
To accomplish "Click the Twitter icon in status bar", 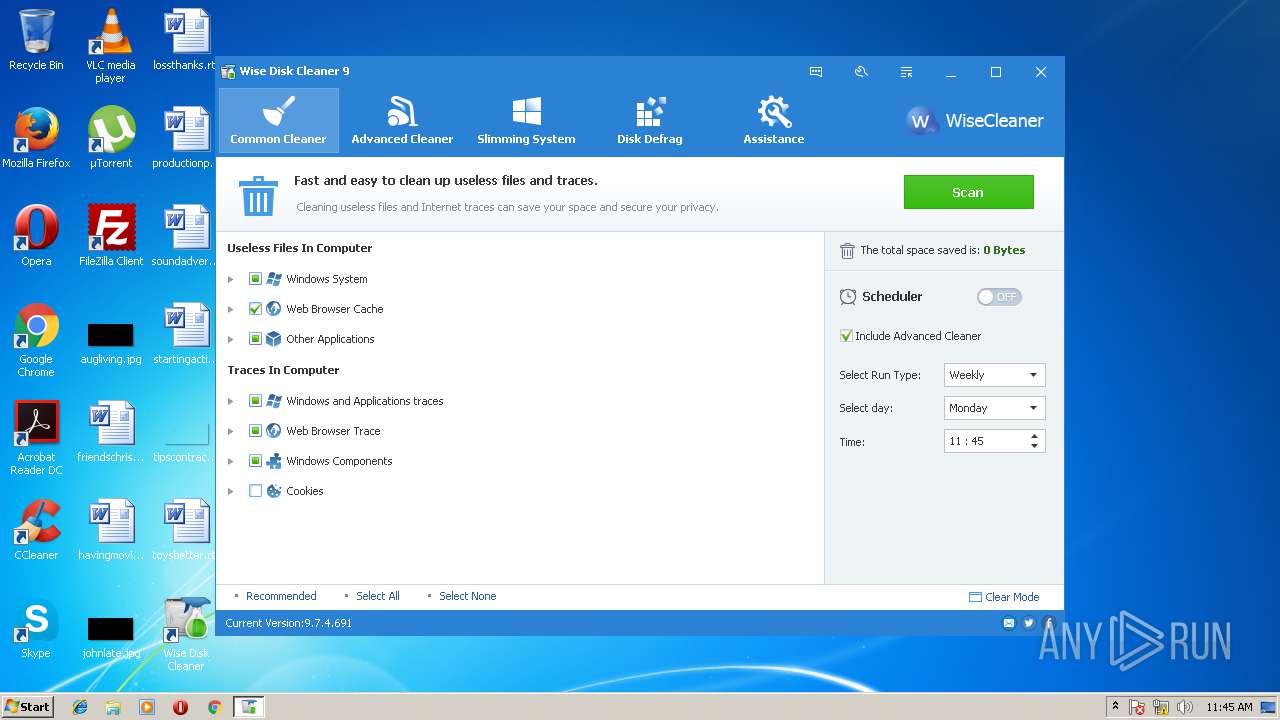I will pyautogui.click(x=1029, y=623).
